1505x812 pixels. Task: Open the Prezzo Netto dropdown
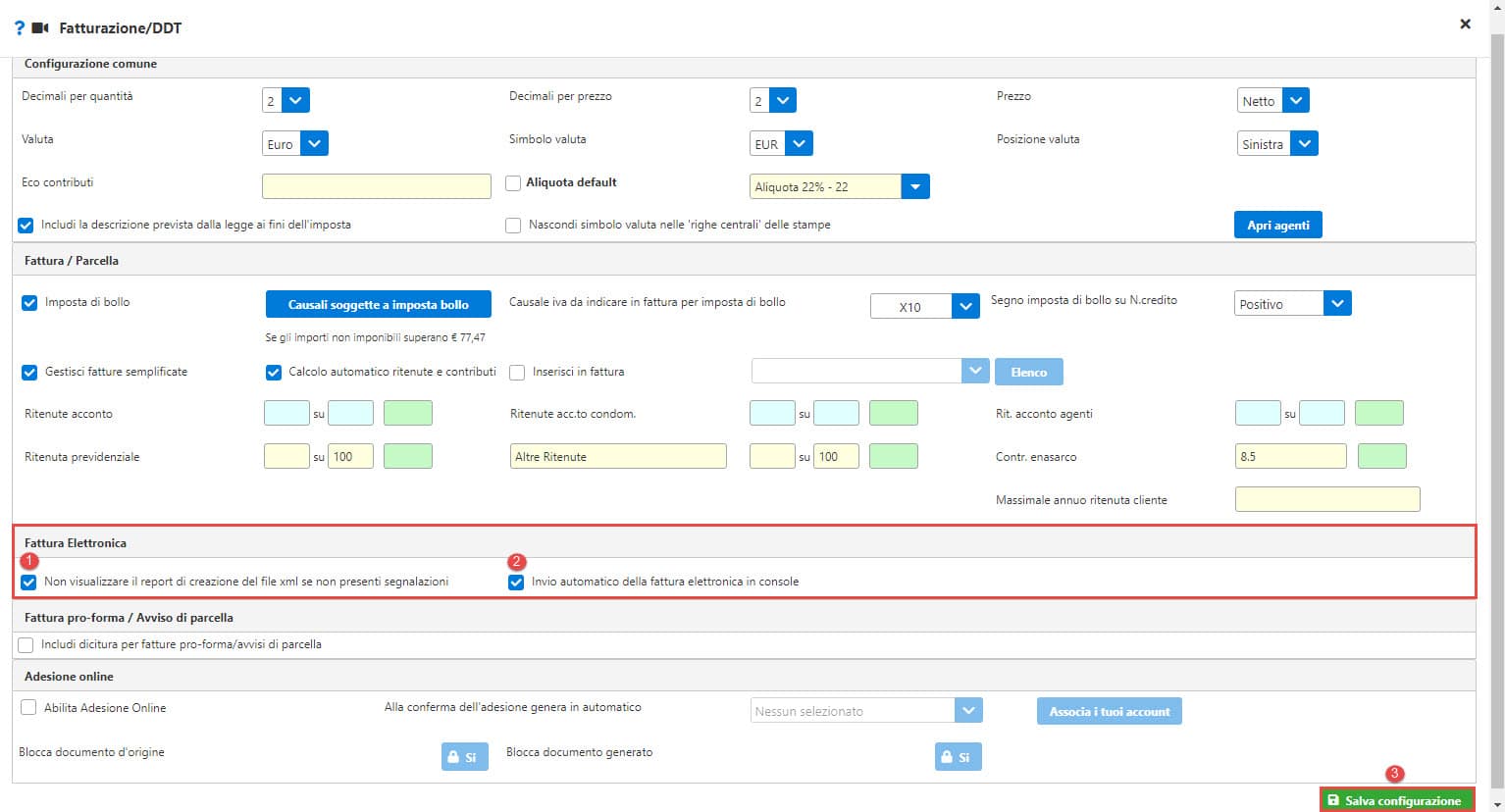point(1295,100)
